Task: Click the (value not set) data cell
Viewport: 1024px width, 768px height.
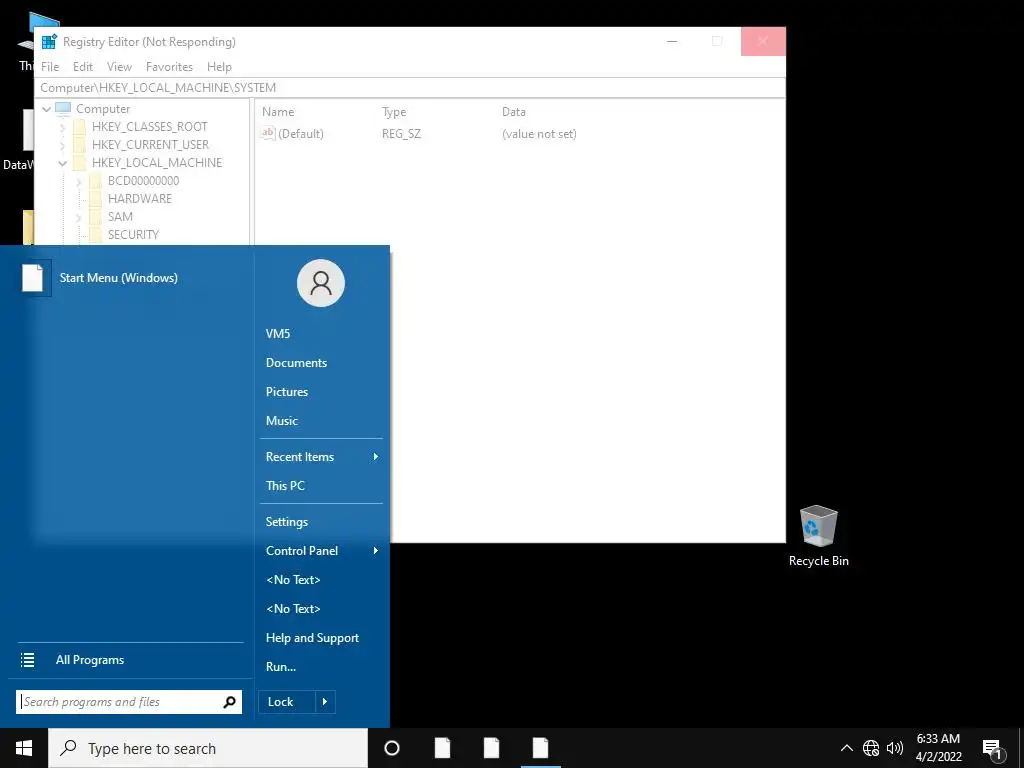Action: point(539,134)
